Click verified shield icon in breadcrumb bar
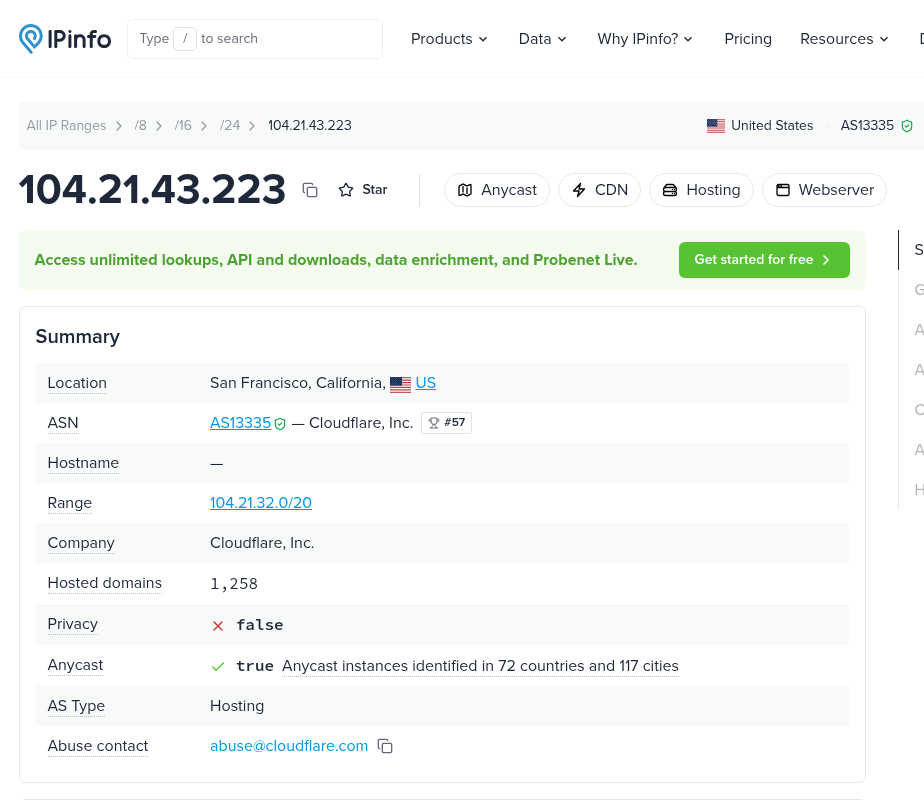The width and height of the screenshot is (924, 800). coord(907,126)
